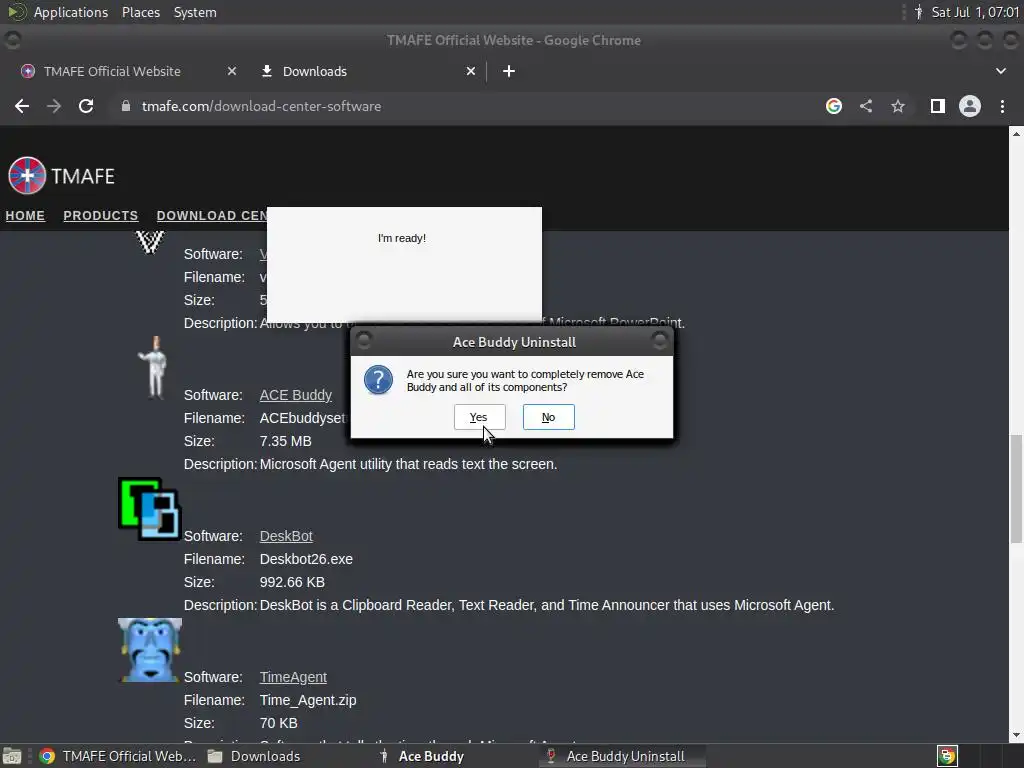Click scrollbar down arrow

(1016, 736)
